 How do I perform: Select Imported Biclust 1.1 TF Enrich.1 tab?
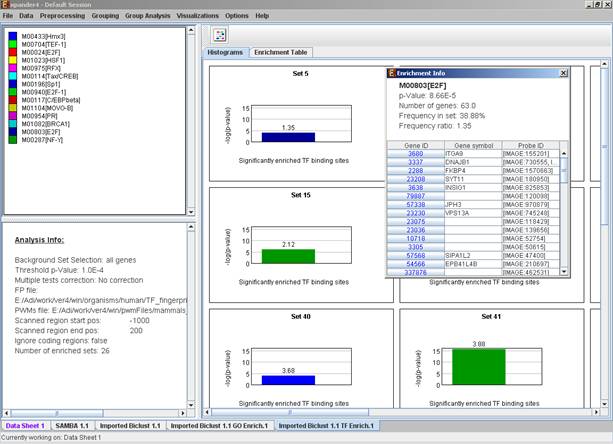coord(326,426)
